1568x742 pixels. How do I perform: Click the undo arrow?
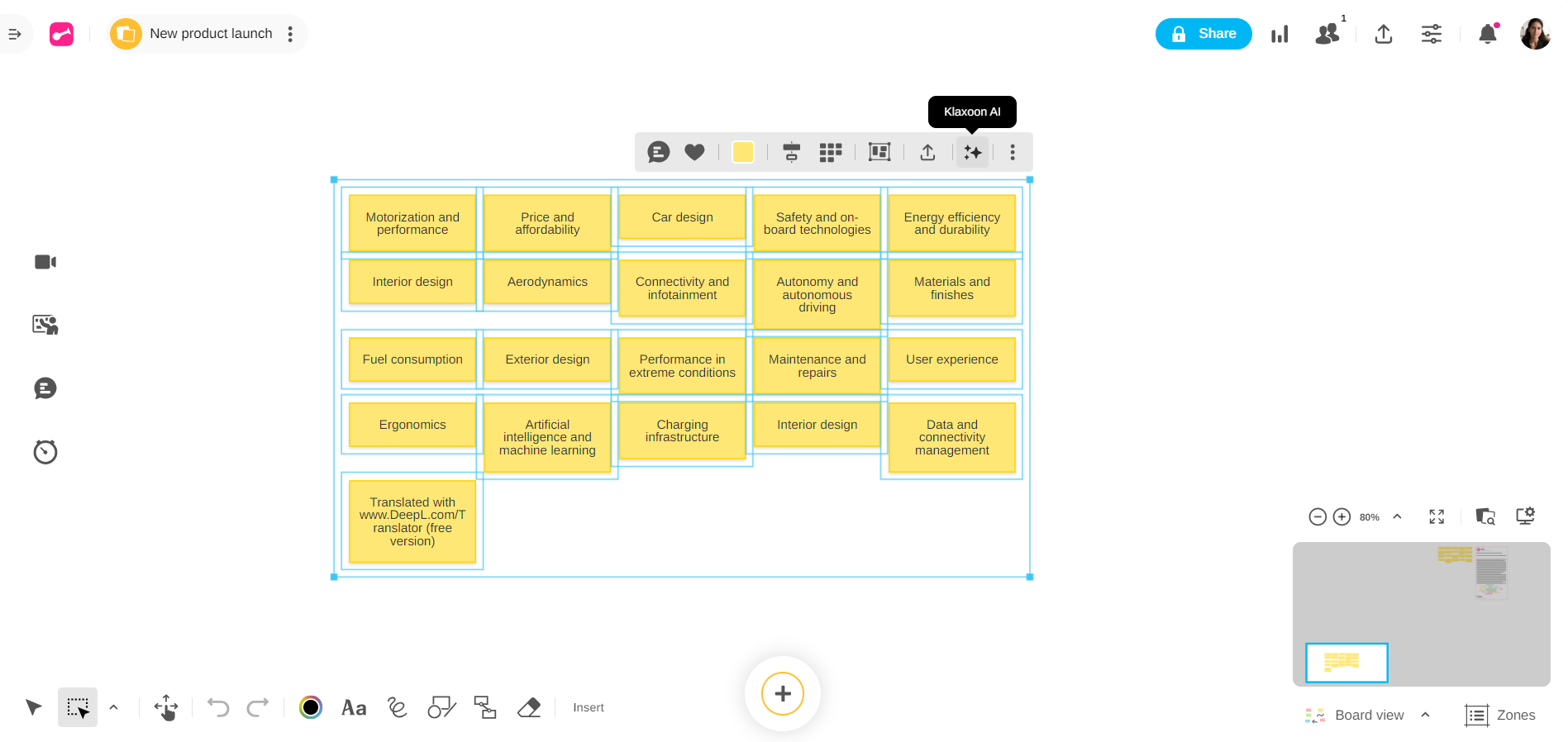[x=218, y=707]
